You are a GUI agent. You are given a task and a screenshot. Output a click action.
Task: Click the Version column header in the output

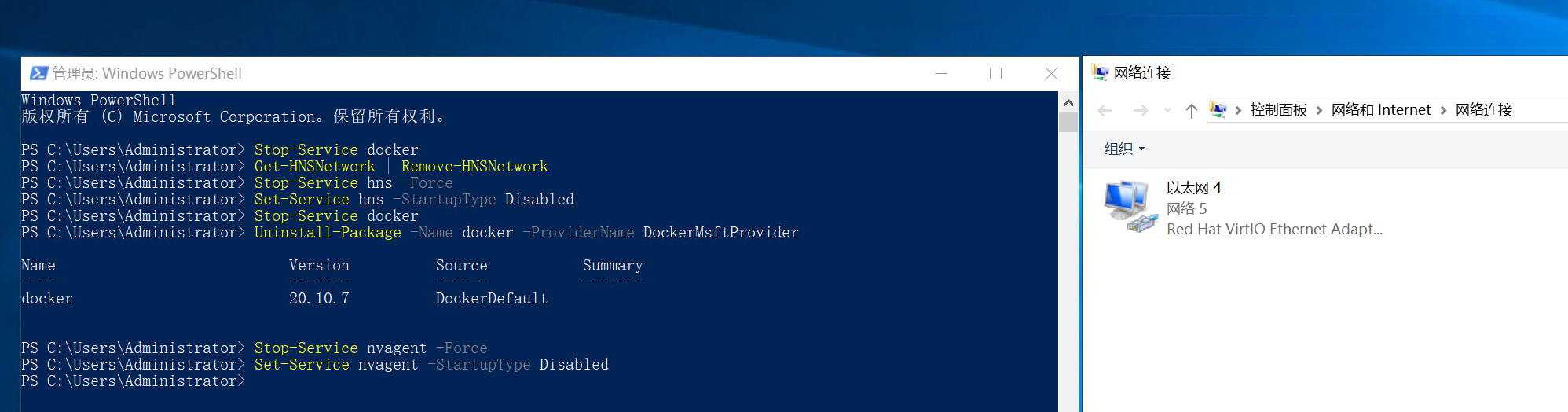319,265
